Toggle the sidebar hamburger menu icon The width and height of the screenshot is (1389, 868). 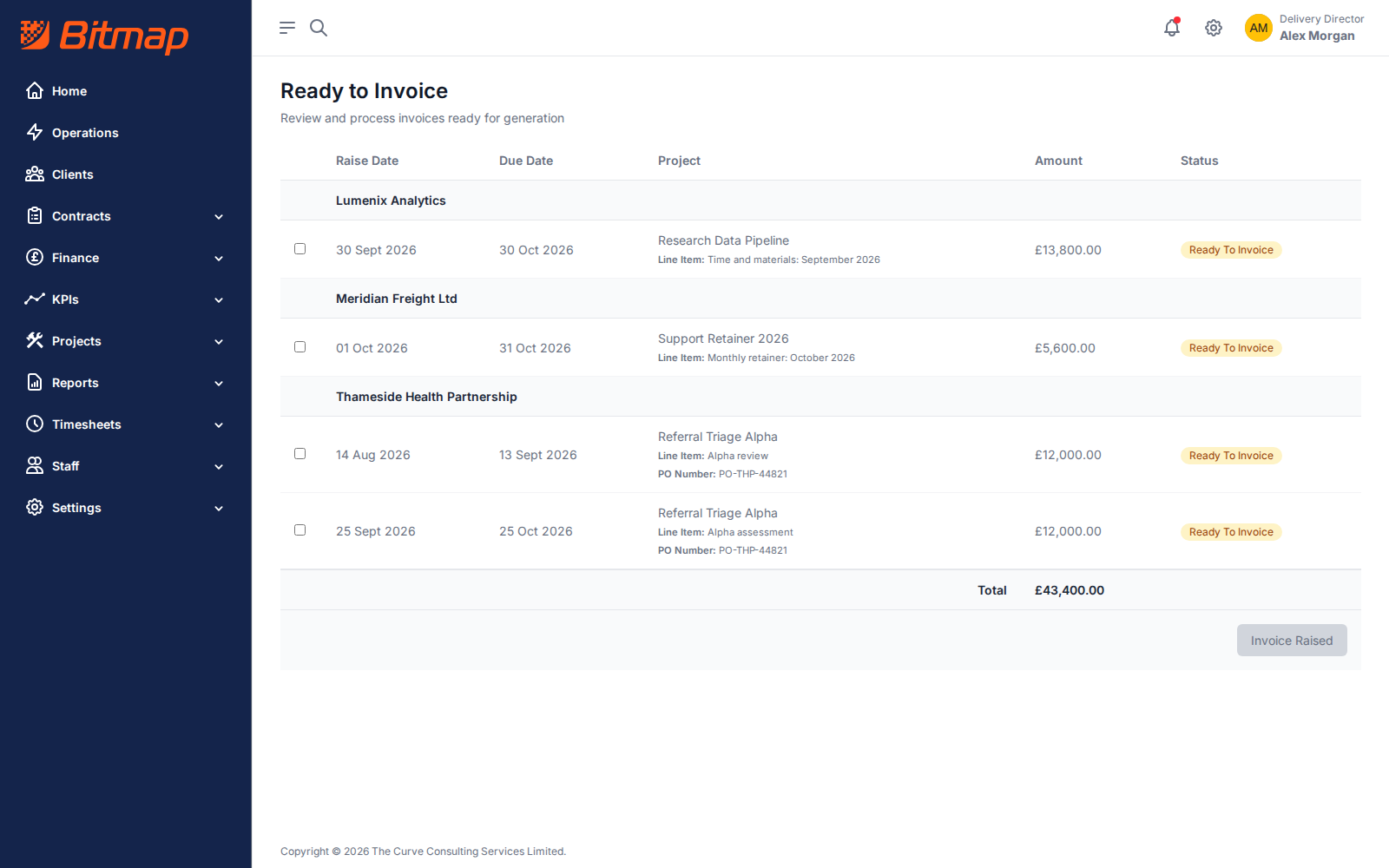click(287, 28)
